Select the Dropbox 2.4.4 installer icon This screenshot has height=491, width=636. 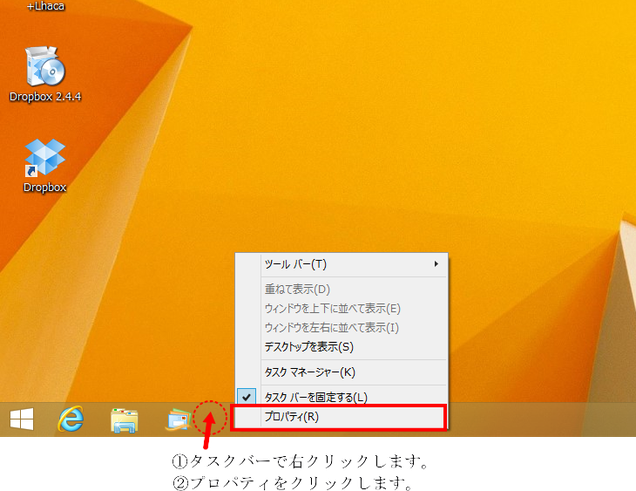45,74
